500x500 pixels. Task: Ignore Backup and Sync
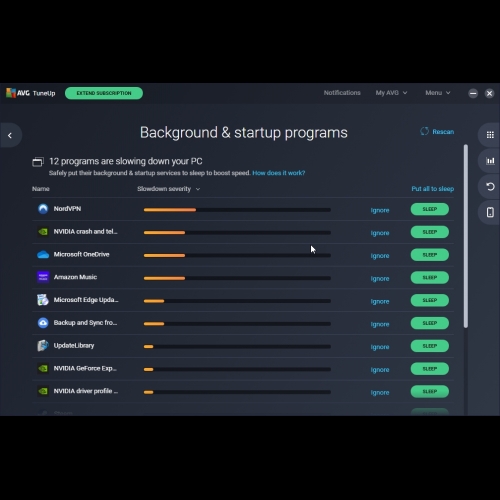coord(380,324)
